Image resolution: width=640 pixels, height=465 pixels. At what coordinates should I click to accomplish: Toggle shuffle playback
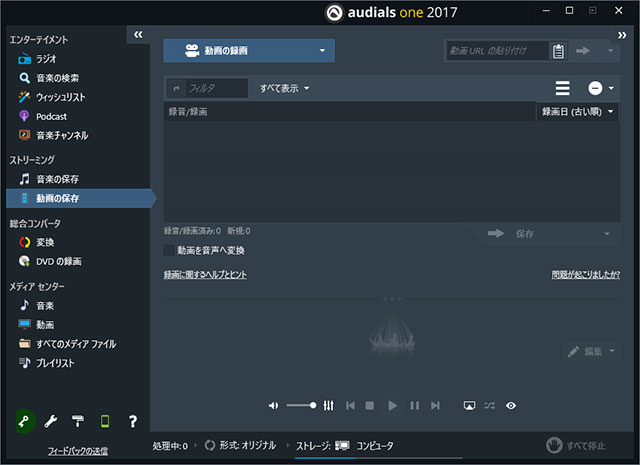pyautogui.click(x=489, y=405)
